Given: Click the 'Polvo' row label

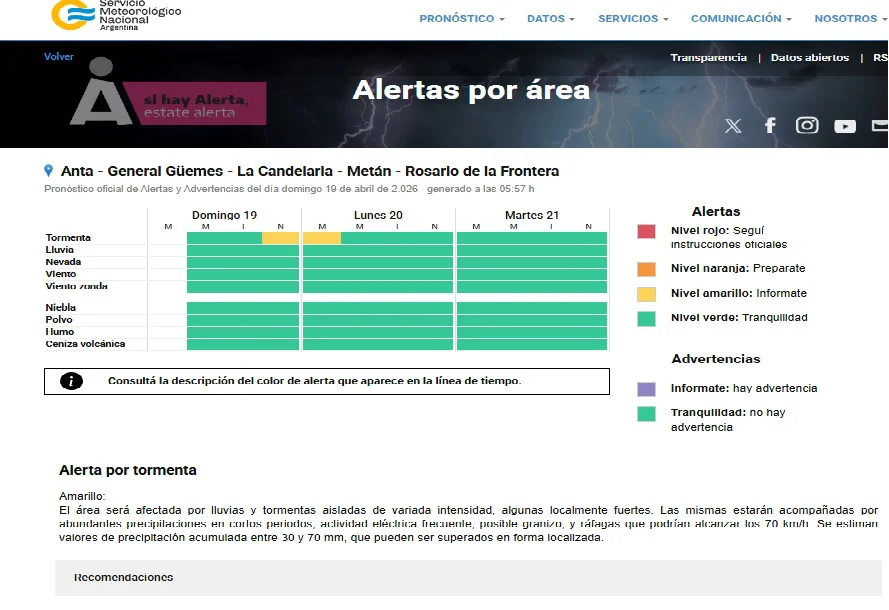Looking at the screenshot, I should click(x=59, y=320).
